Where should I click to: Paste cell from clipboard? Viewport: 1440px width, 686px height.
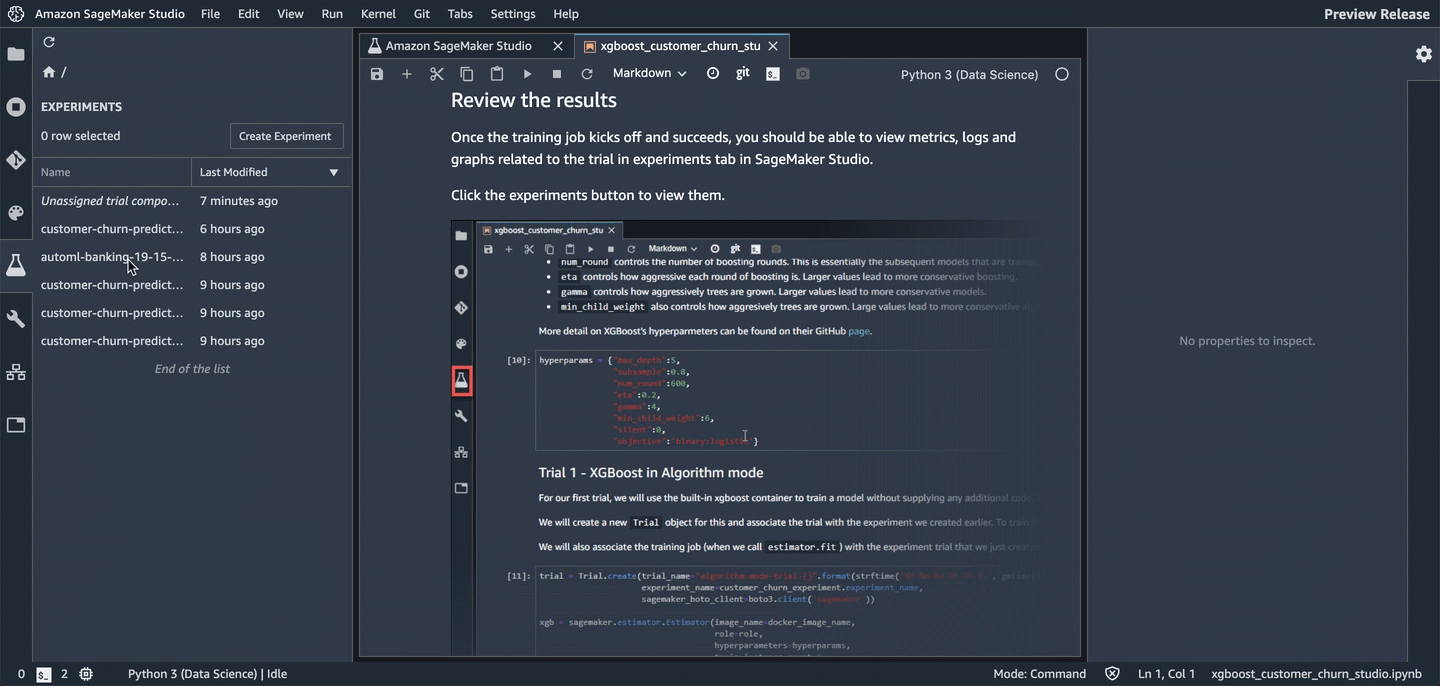[x=497, y=74]
